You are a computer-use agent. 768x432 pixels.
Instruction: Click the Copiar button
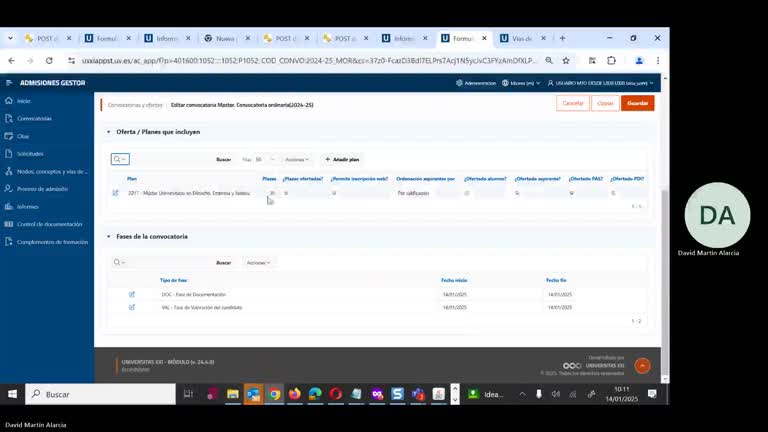[x=605, y=103]
